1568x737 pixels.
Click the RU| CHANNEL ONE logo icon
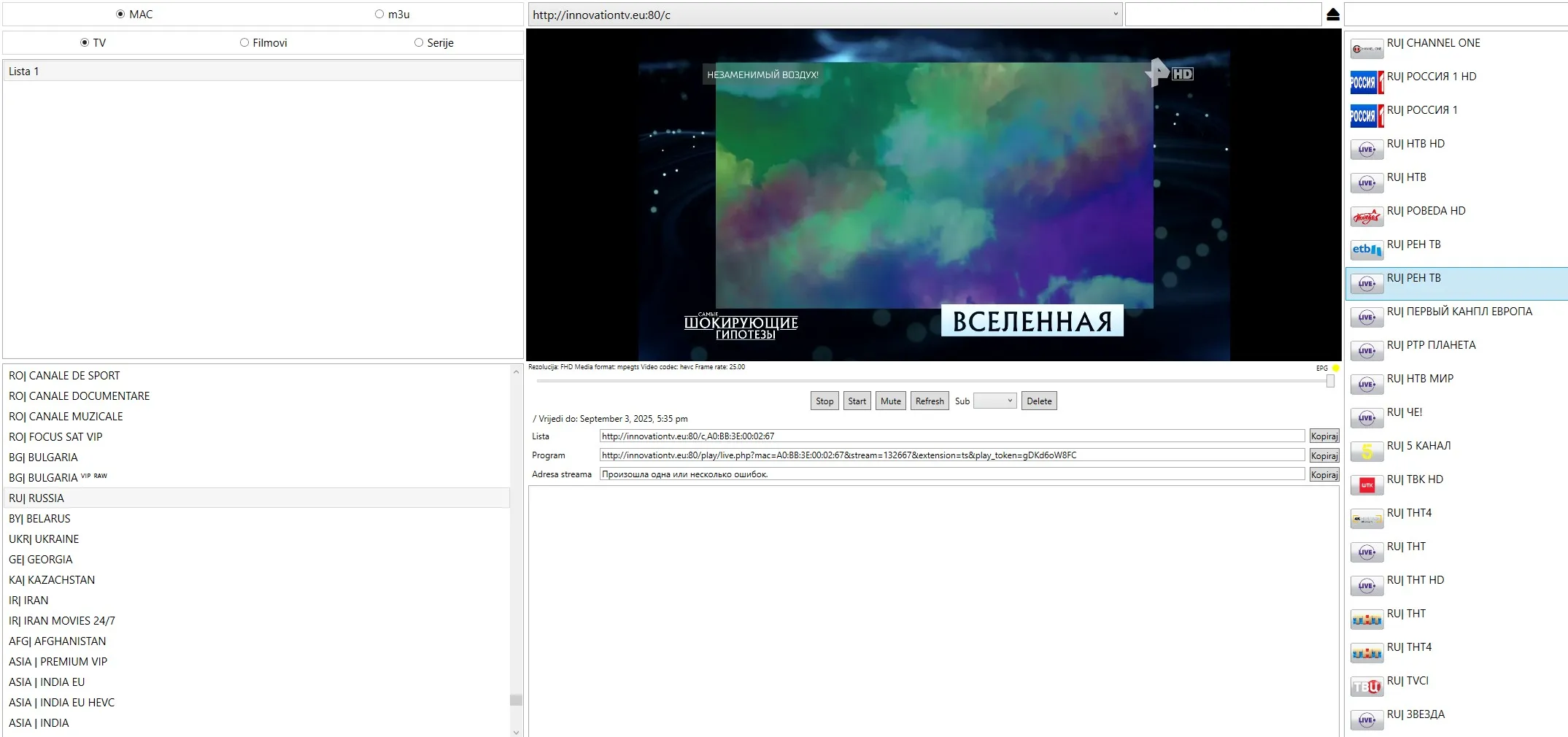tap(1367, 49)
